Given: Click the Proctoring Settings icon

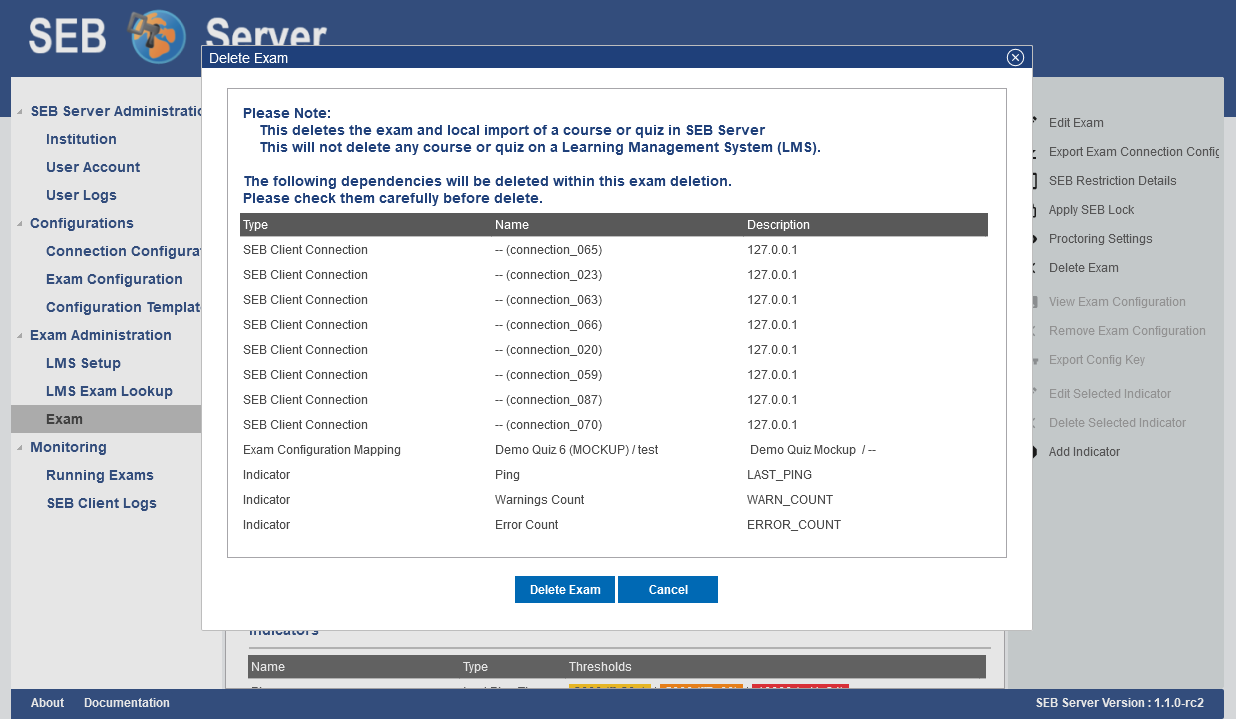Looking at the screenshot, I should (1035, 239).
